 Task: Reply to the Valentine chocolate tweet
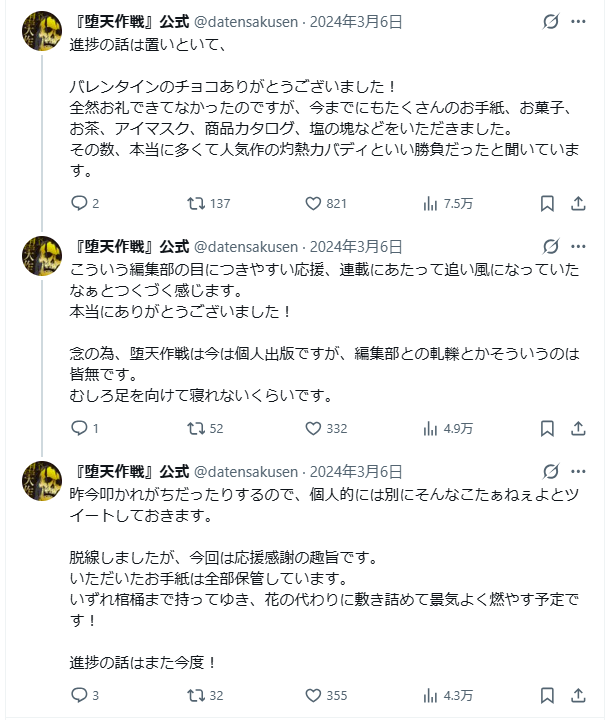80,203
